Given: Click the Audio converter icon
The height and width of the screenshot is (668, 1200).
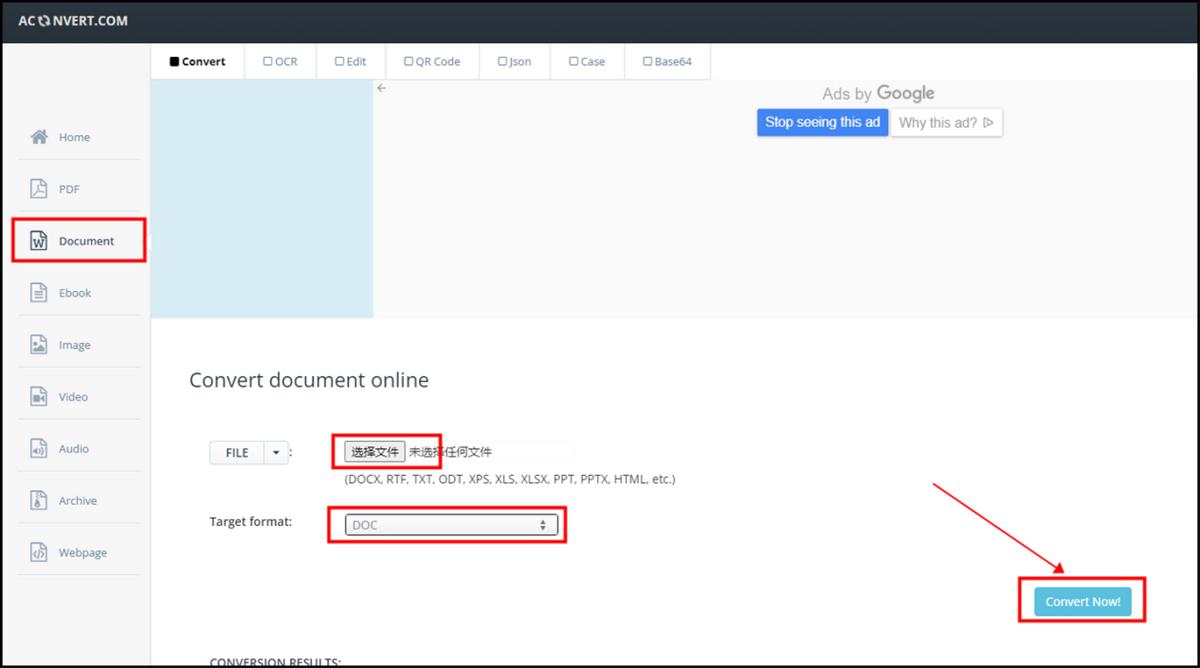Looking at the screenshot, I should [39, 449].
